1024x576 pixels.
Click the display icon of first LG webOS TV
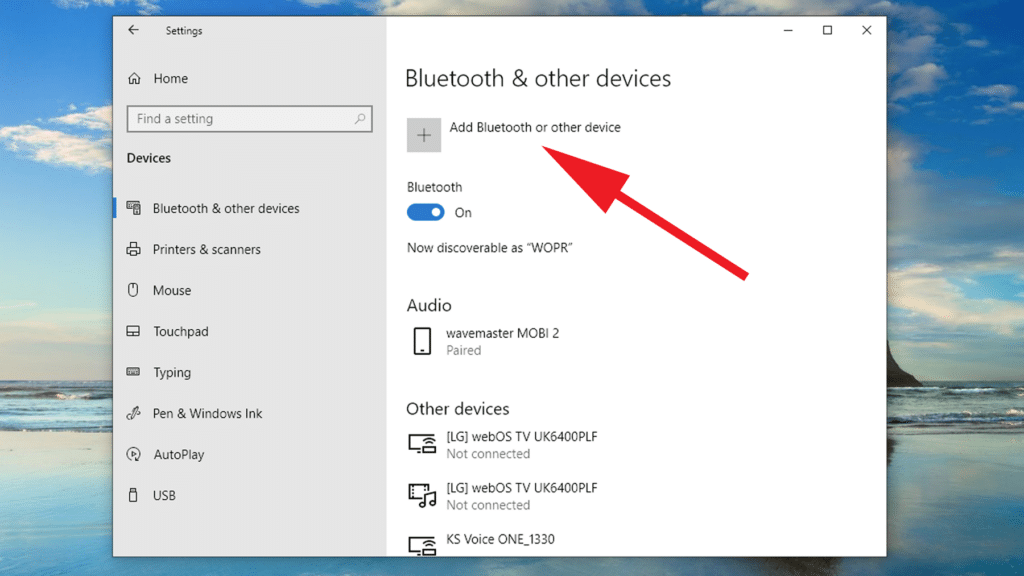[x=422, y=443]
